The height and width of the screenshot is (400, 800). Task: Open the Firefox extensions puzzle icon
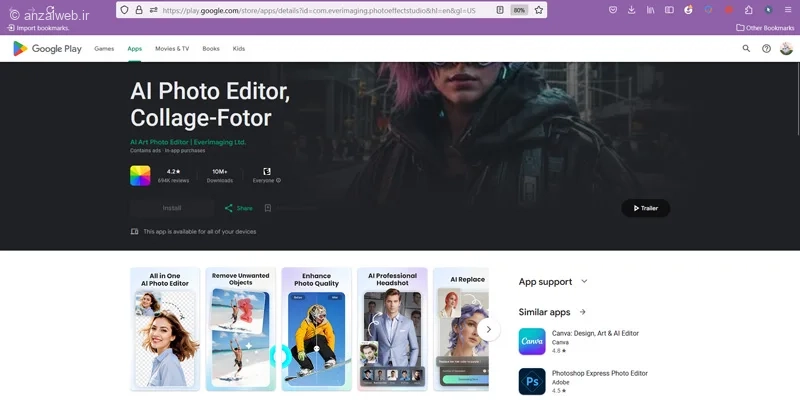pos(748,10)
